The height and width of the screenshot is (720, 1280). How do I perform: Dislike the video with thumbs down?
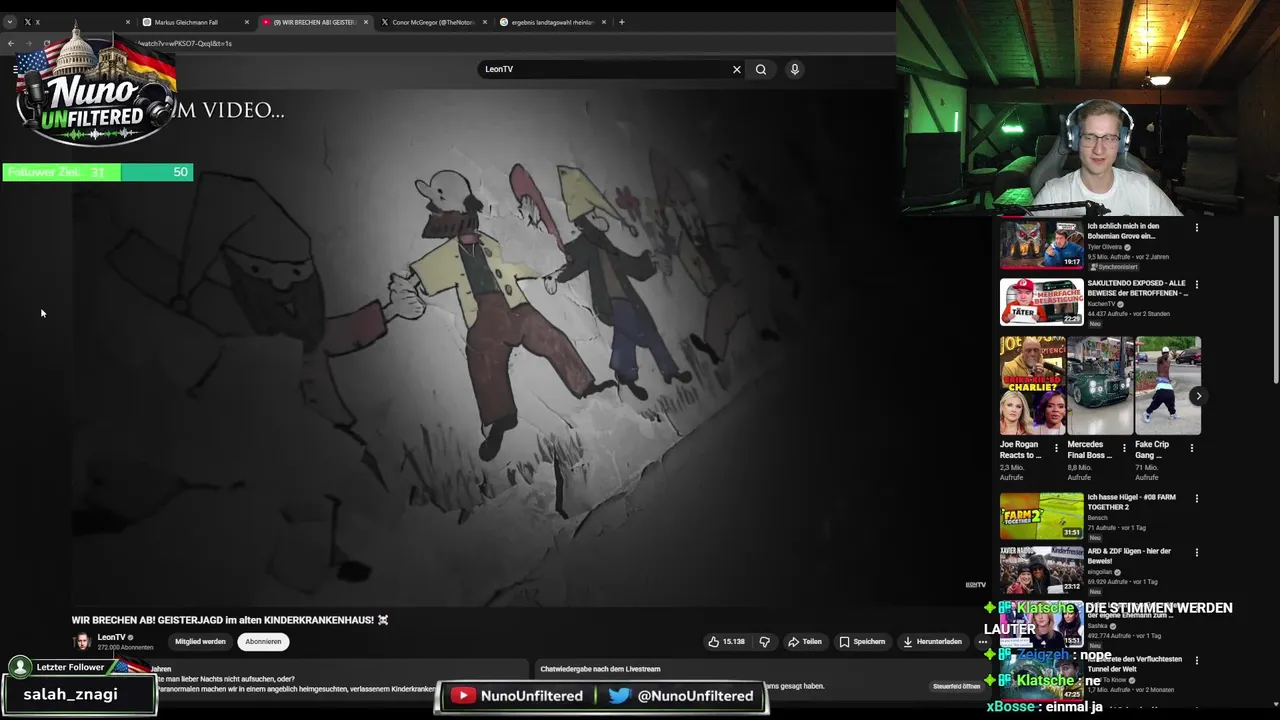pos(765,642)
